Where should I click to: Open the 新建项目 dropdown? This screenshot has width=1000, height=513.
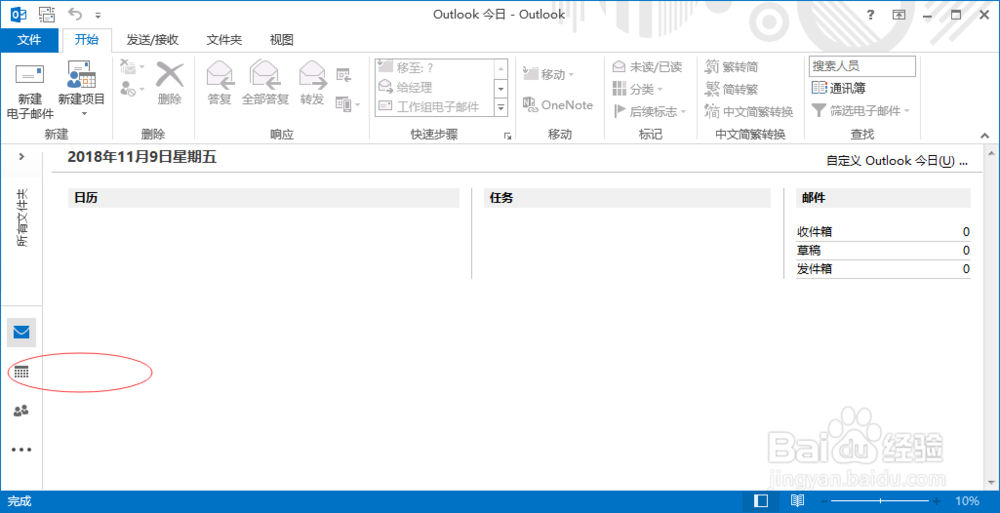pyautogui.click(x=82, y=91)
